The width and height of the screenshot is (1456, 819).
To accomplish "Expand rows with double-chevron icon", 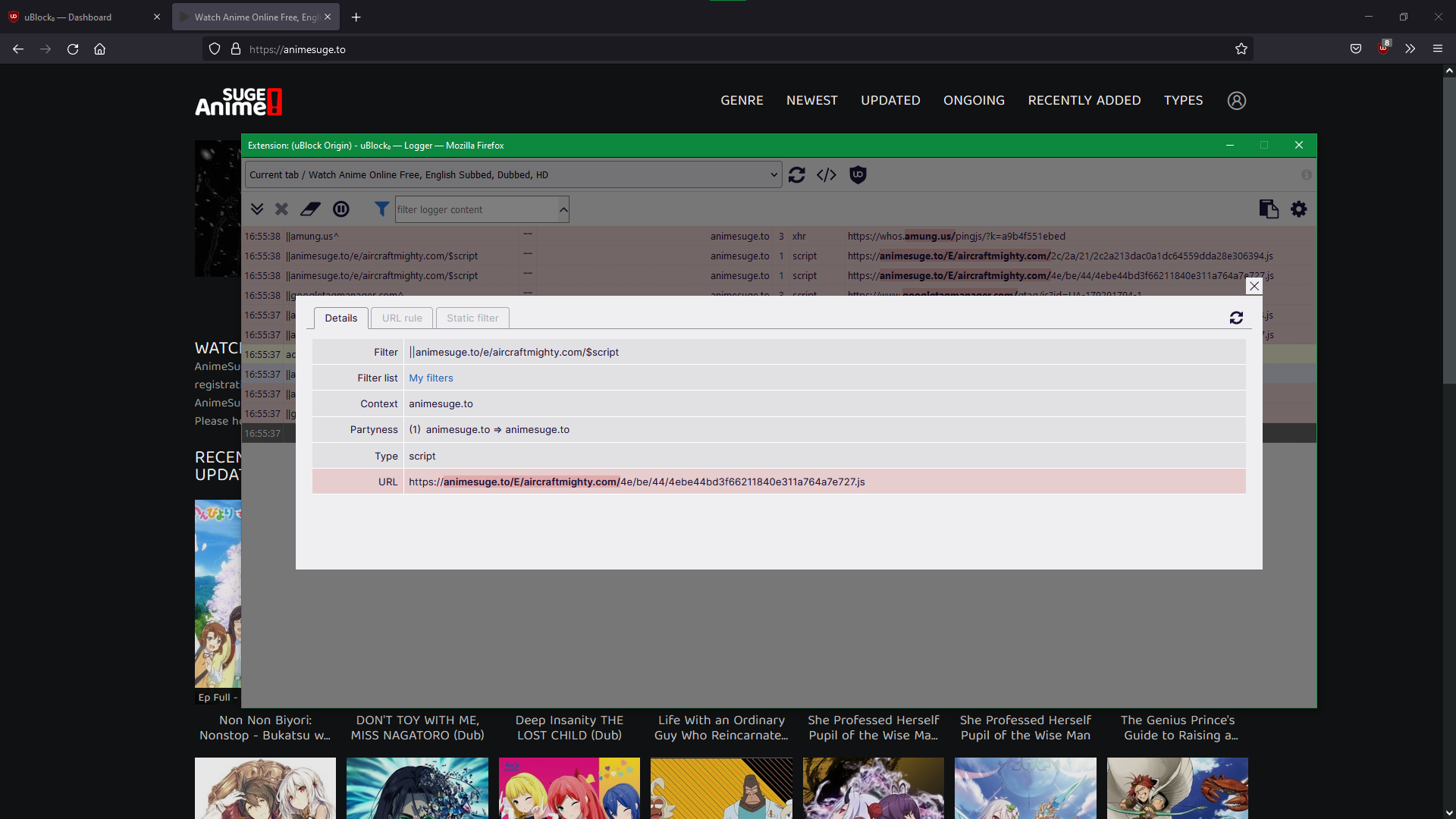I will pos(257,209).
